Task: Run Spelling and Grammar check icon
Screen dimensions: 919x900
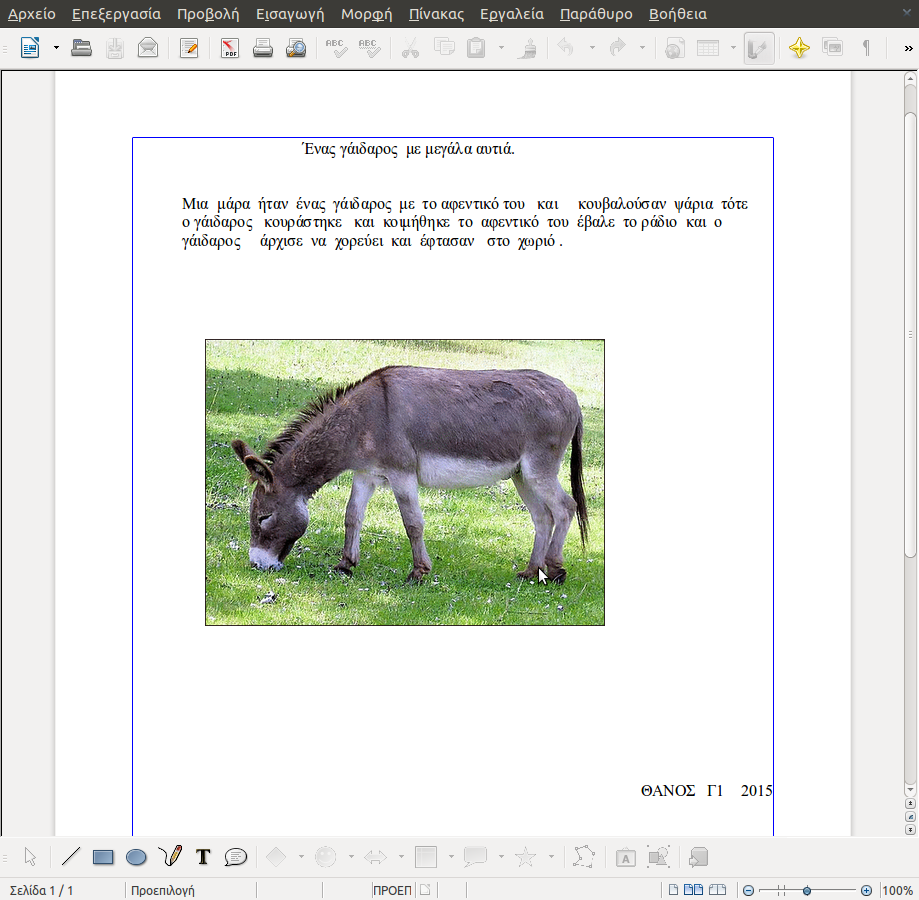Action: 336,47
